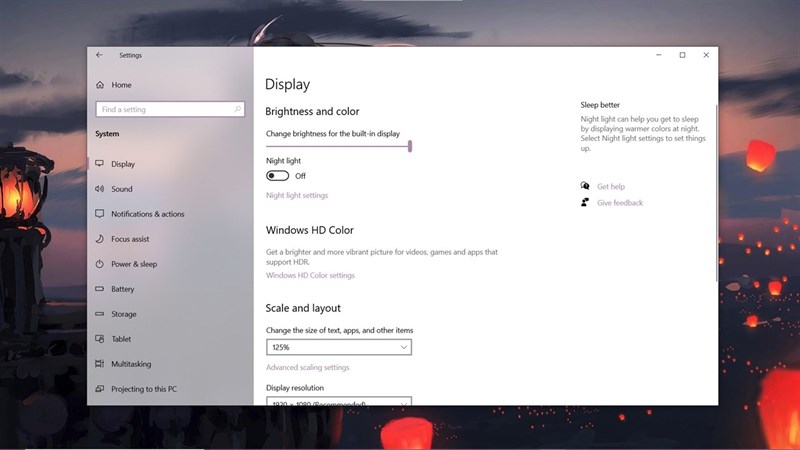Click the Brightness and color heading
The height and width of the screenshot is (450, 800).
(312, 111)
